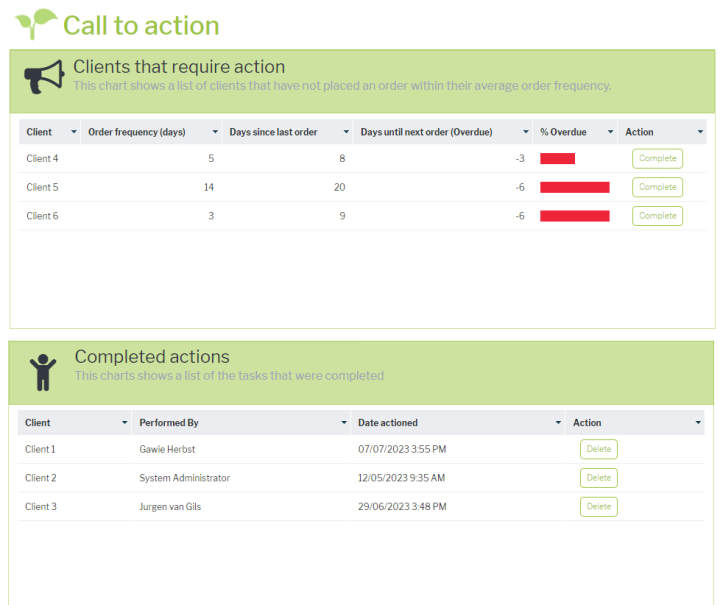The height and width of the screenshot is (605, 720).
Task: Click the green leaf logo icon
Action: 37,23
